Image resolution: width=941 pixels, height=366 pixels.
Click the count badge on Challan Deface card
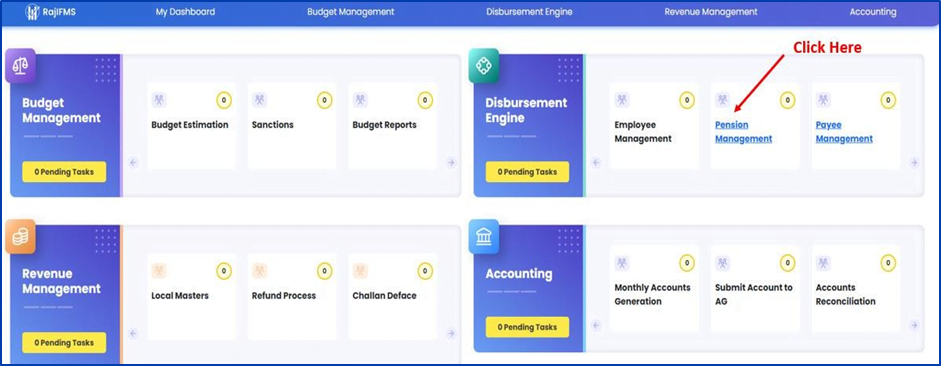pos(425,271)
